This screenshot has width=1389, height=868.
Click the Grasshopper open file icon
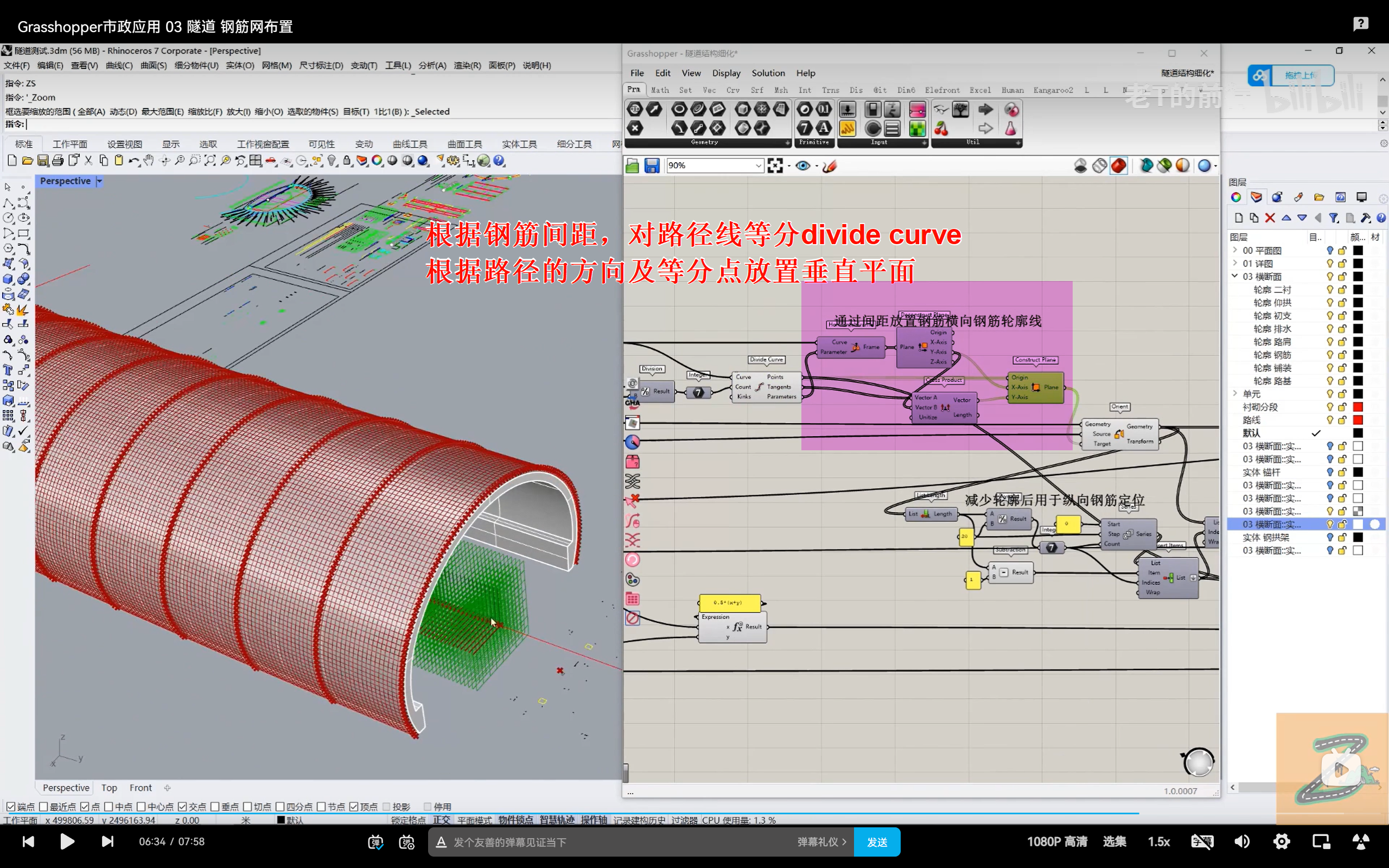(632, 166)
